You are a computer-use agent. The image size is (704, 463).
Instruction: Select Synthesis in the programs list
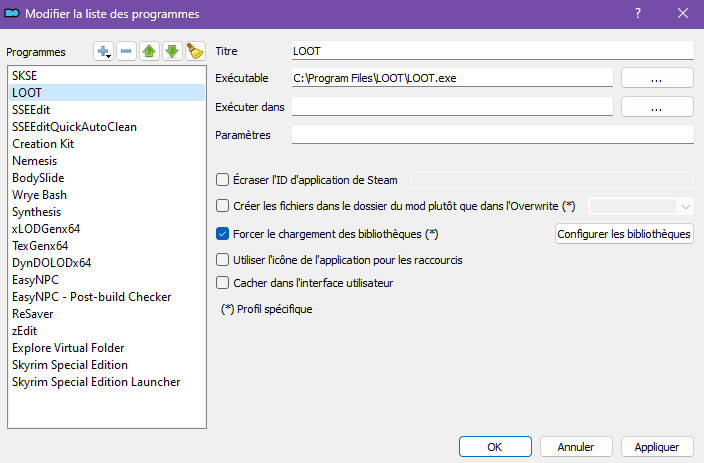point(107,212)
